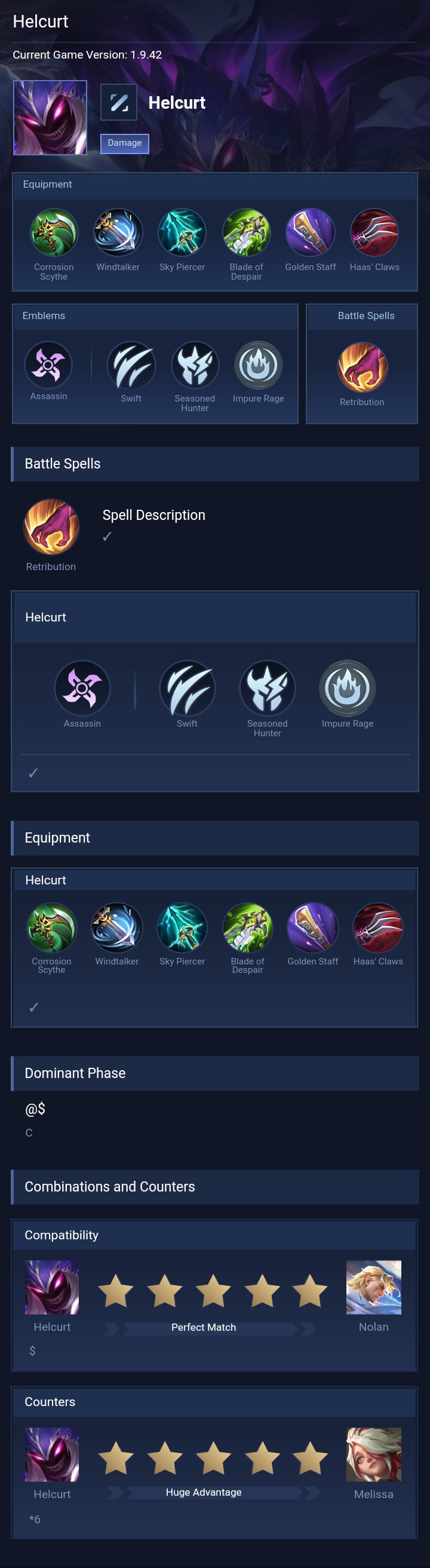Click the Seasoned Hunter talent in Helcurt emblem section
The image size is (430, 1568).
[x=267, y=688]
